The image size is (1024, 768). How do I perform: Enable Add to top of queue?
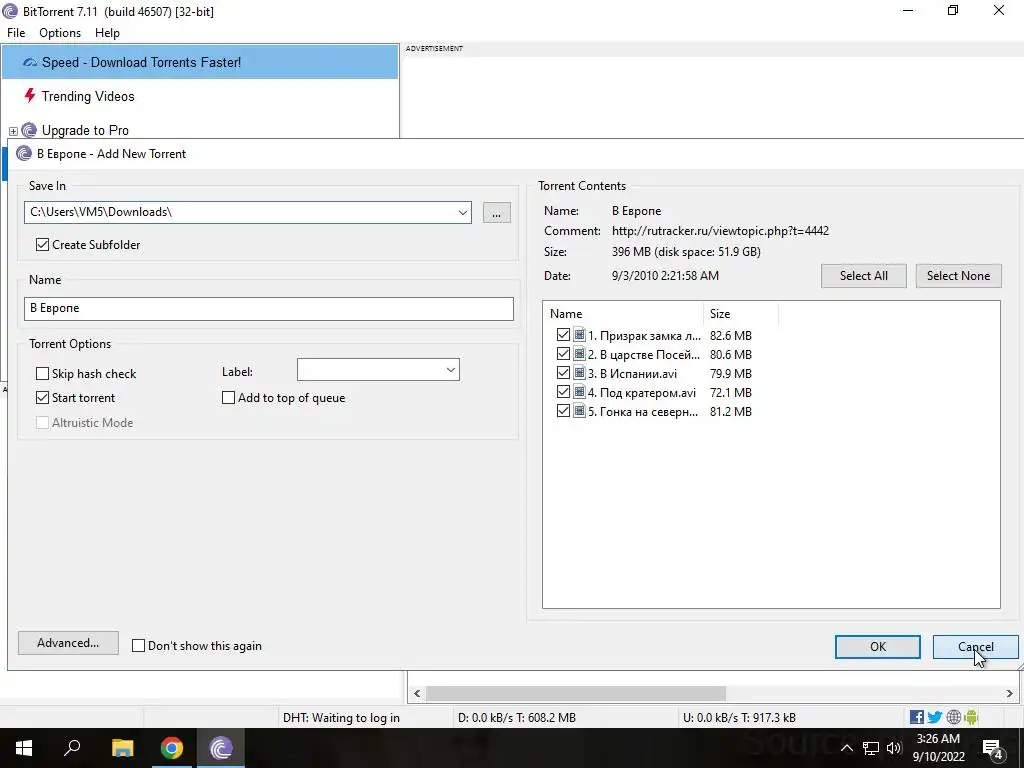click(229, 397)
